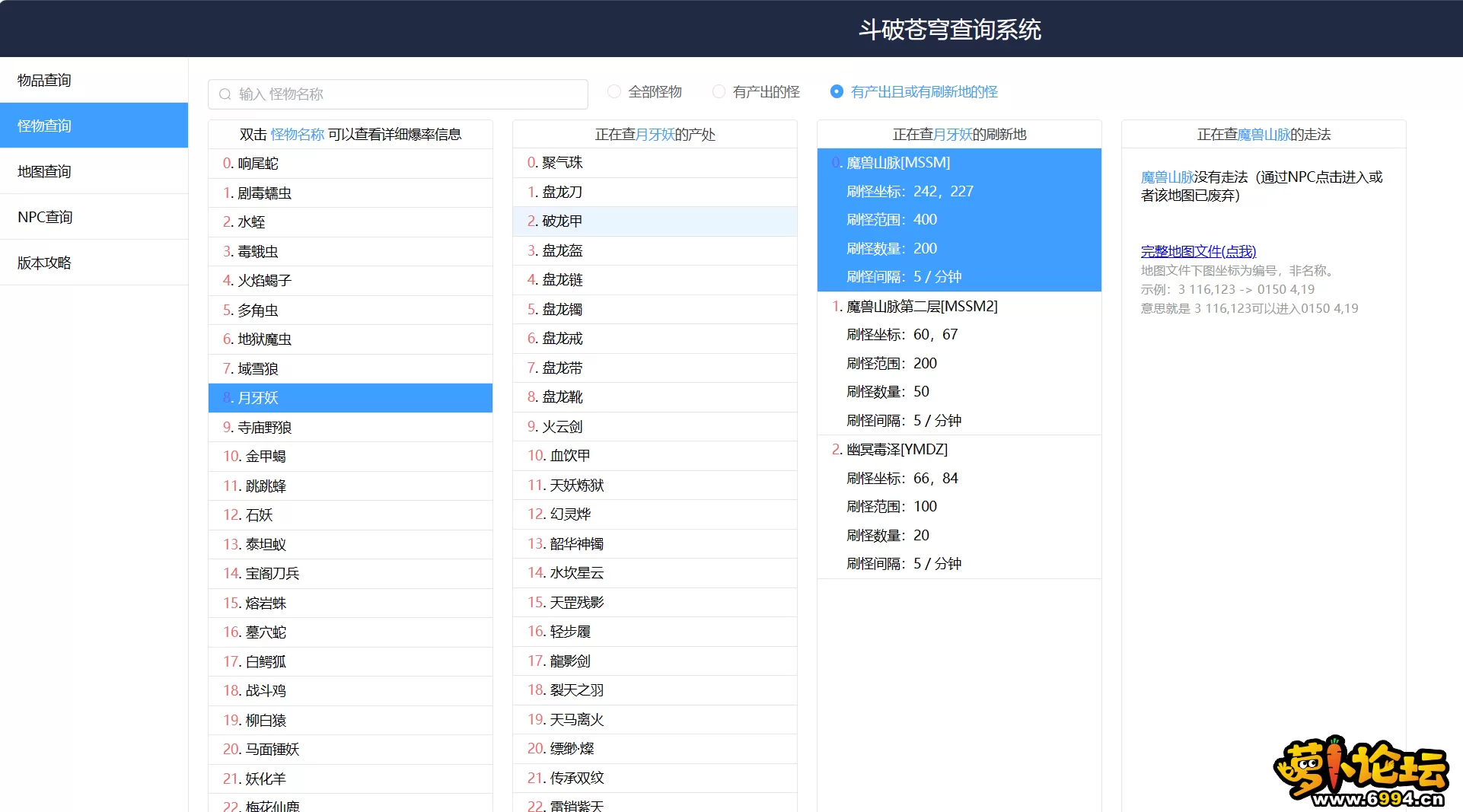1463x812 pixels.
Task: Select monster 宝阁刀兵
Action: click(350, 574)
